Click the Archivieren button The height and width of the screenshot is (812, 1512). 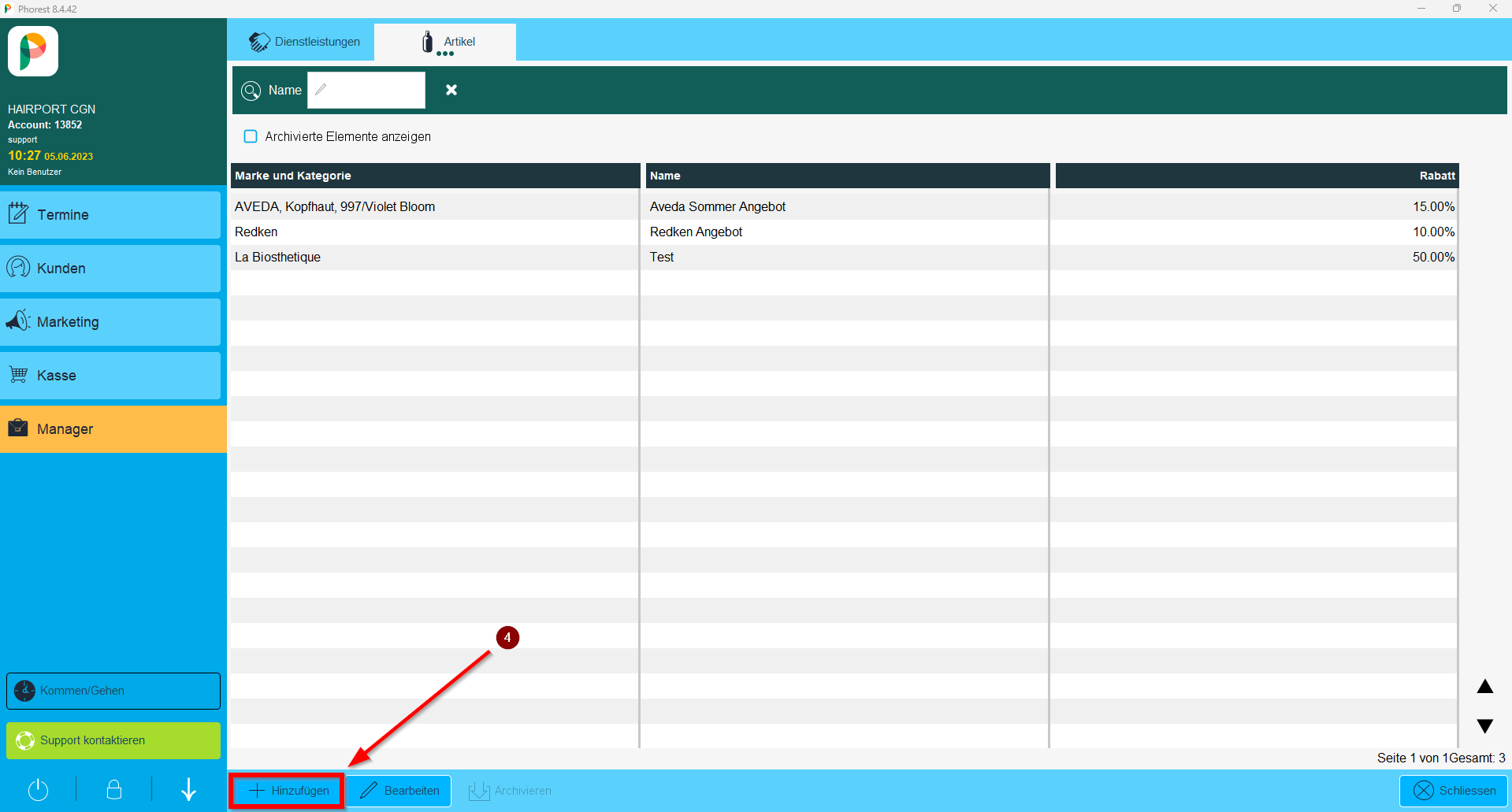click(510, 791)
